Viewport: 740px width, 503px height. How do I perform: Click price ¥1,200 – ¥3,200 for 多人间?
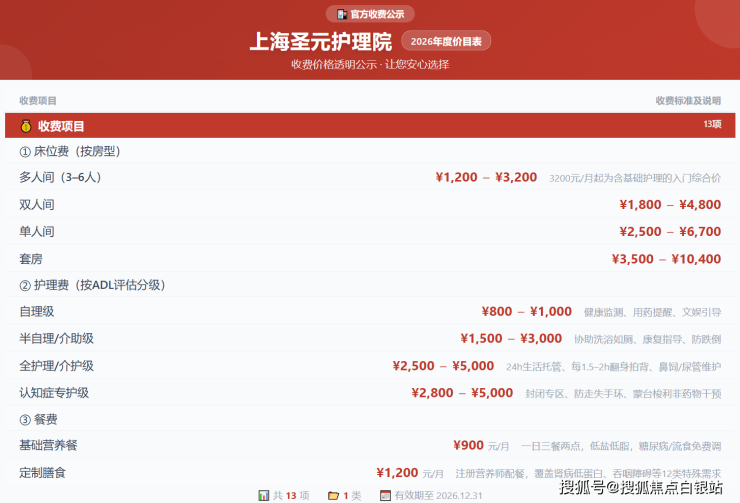pos(486,177)
